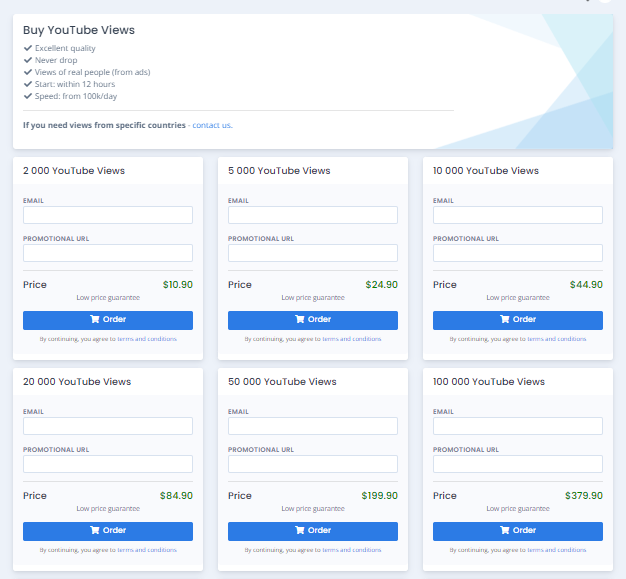
Task: Focus Email field in 20 000 Views card
Action: (108, 426)
